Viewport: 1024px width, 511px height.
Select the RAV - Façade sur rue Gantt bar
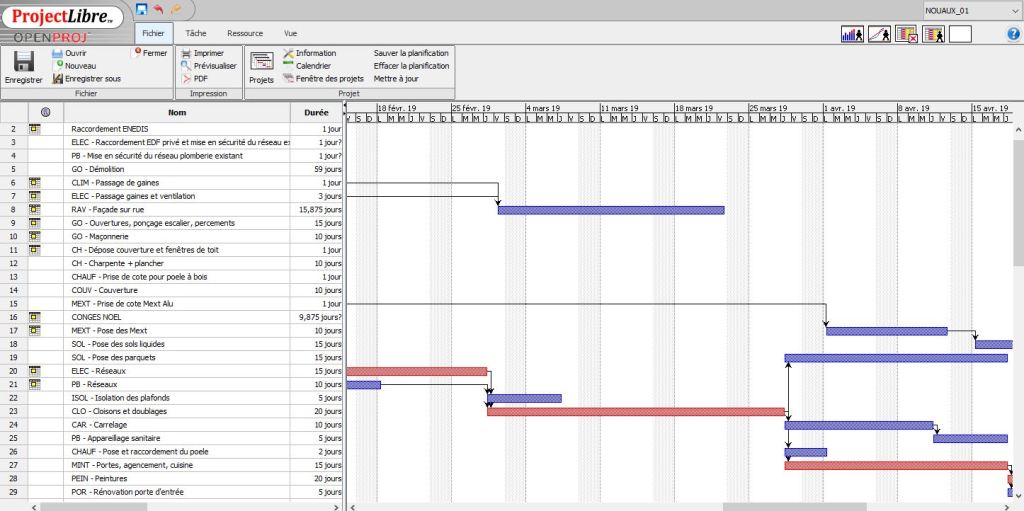(x=610, y=210)
